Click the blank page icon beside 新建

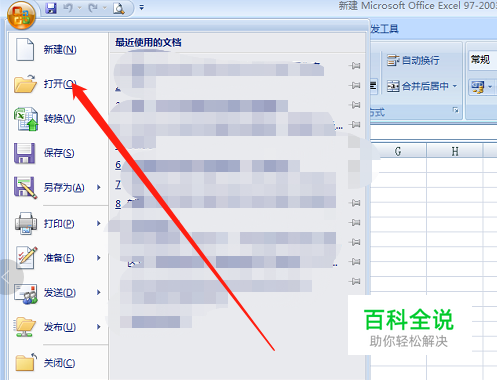point(25,49)
